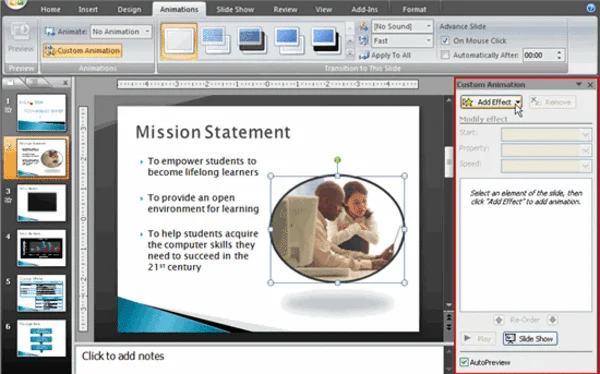Click the "To provide an open environment" bullet
This screenshot has height=374, width=600.
click(203, 203)
